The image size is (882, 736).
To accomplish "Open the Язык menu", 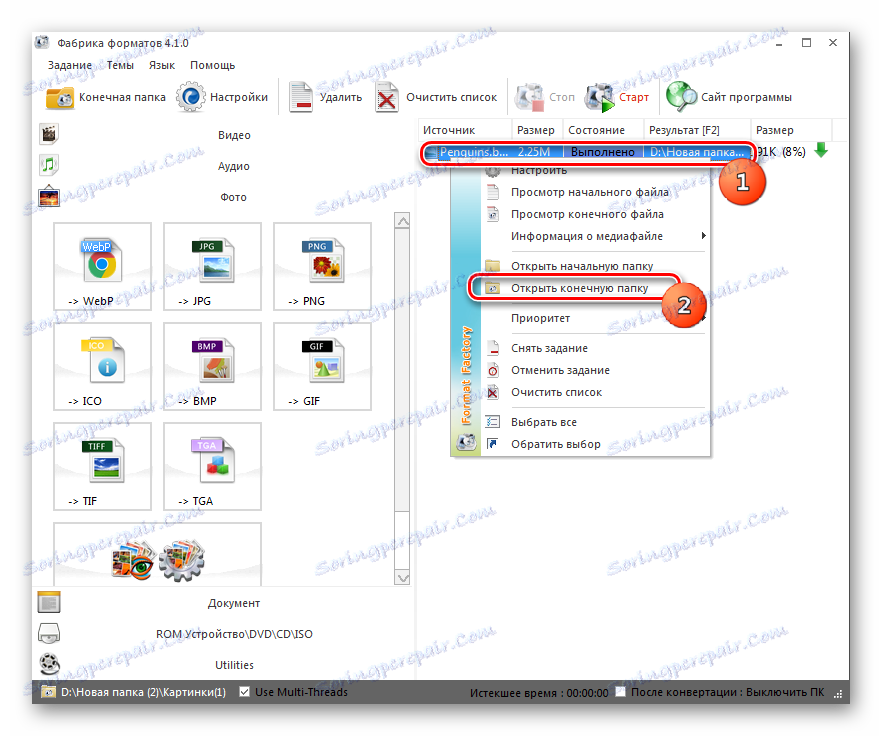I will (x=162, y=65).
